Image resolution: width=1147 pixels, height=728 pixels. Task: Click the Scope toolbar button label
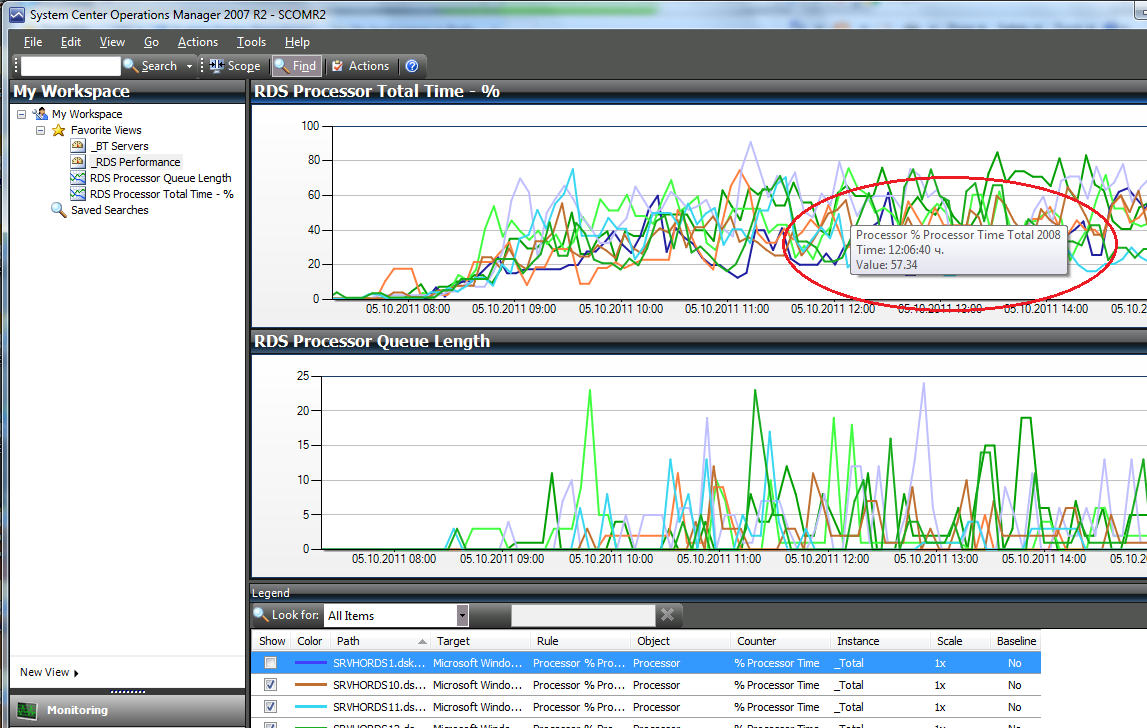coord(244,66)
